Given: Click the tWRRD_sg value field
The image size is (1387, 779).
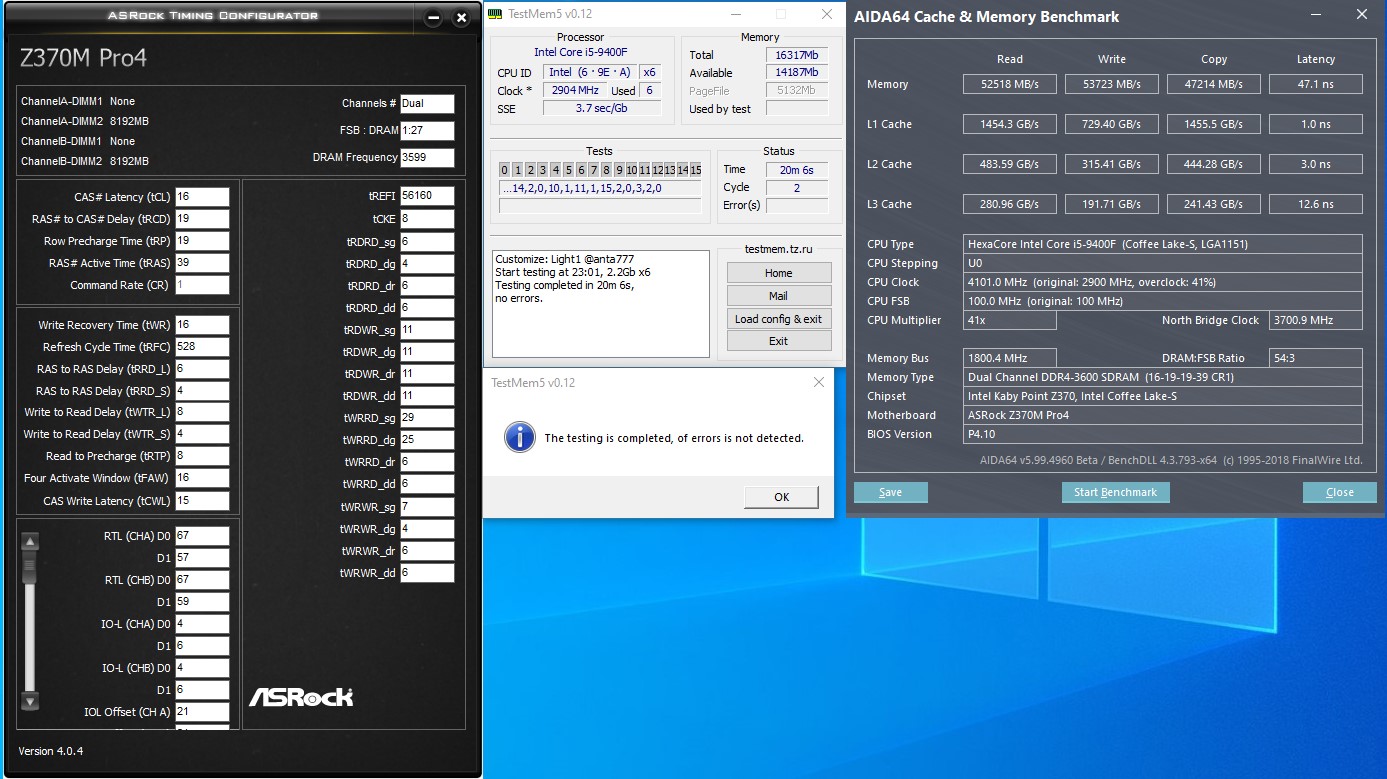Looking at the screenshot, I should point(427,418).
